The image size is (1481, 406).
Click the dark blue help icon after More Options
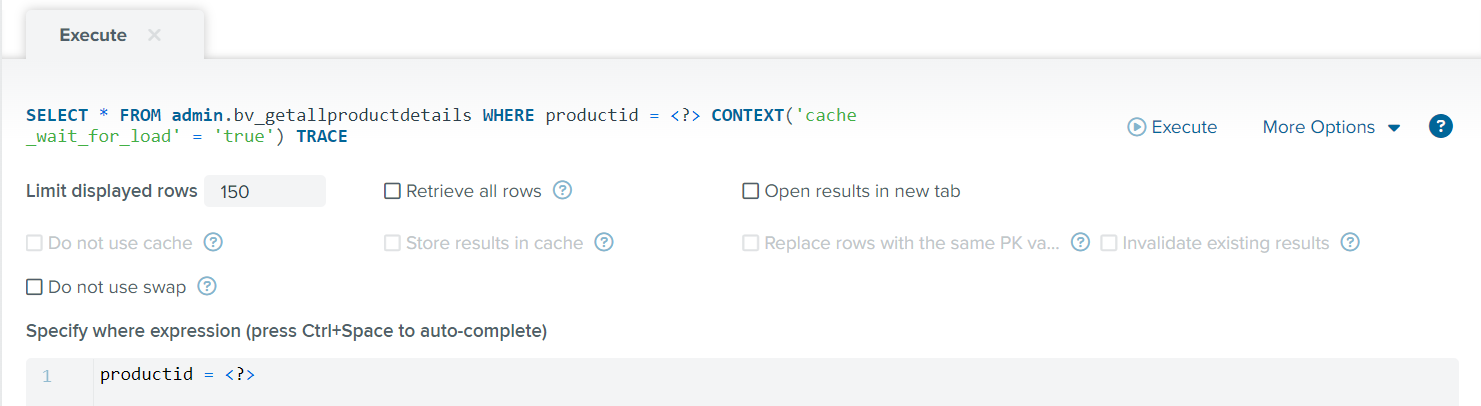click(x=1441, y=127)
